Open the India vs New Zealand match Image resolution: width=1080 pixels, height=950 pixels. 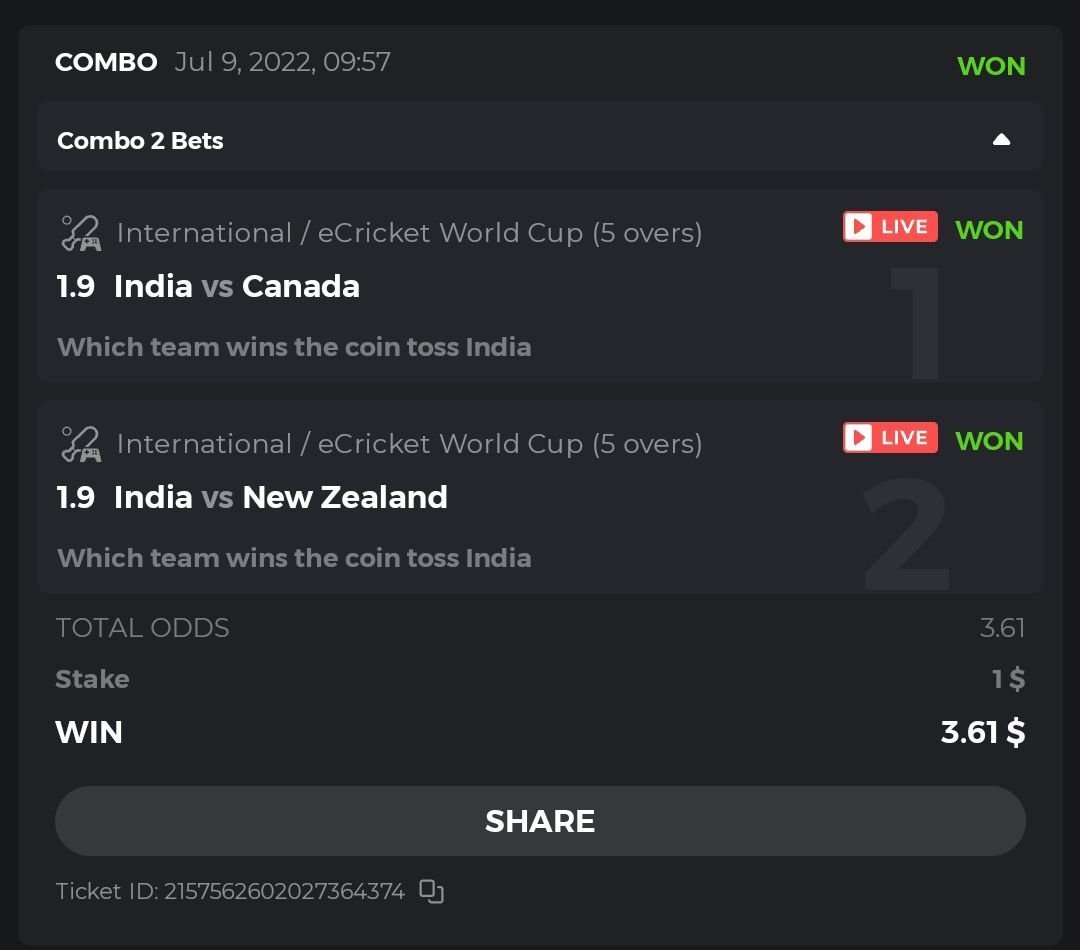click(x=280, y=498)
